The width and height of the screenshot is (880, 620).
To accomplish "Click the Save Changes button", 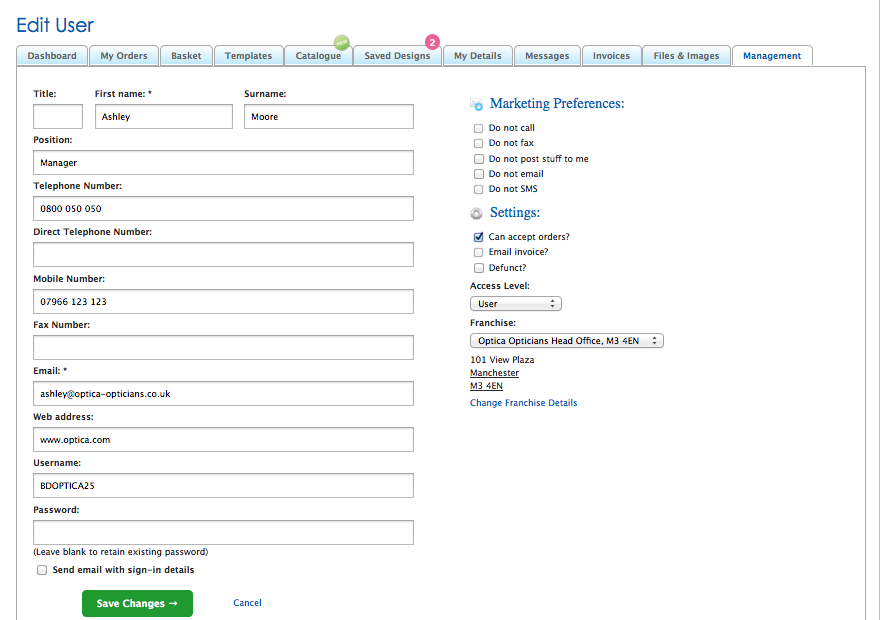I will pos(137,603).
